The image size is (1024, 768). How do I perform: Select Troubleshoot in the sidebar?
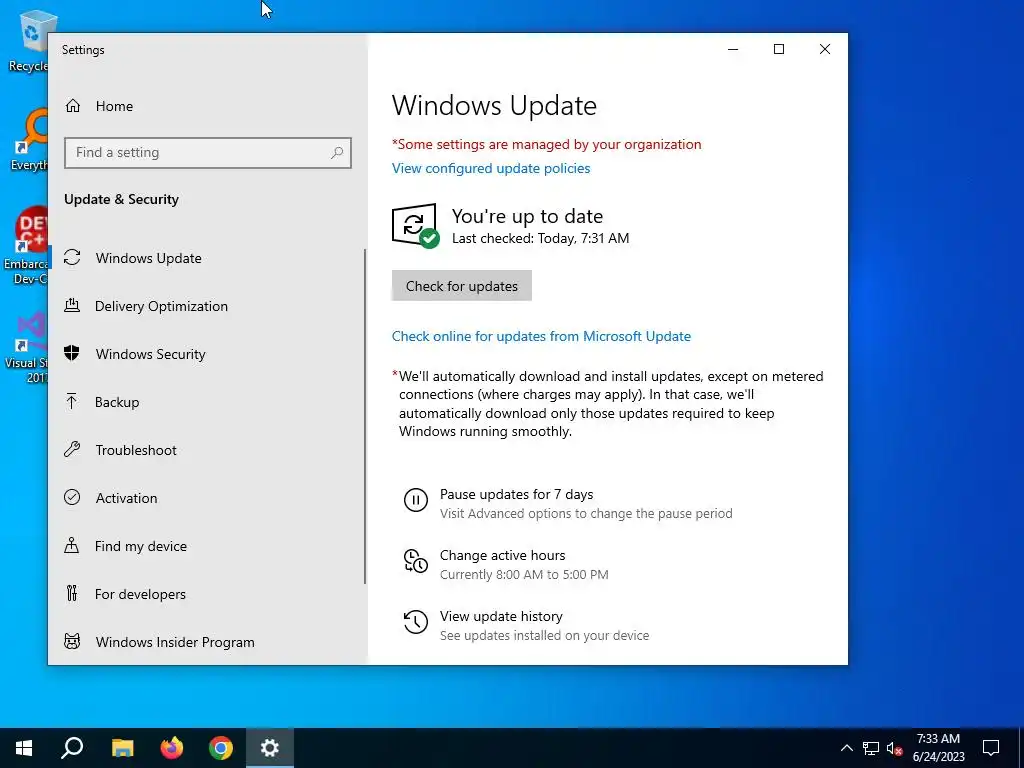pos(206,450)
